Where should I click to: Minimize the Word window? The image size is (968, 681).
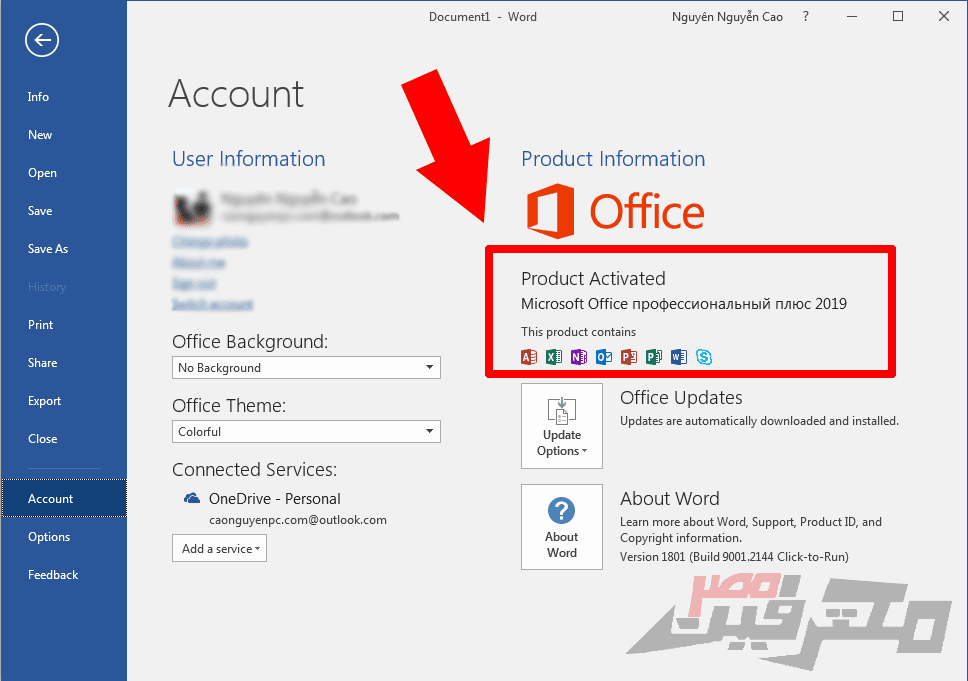(853, 17)
